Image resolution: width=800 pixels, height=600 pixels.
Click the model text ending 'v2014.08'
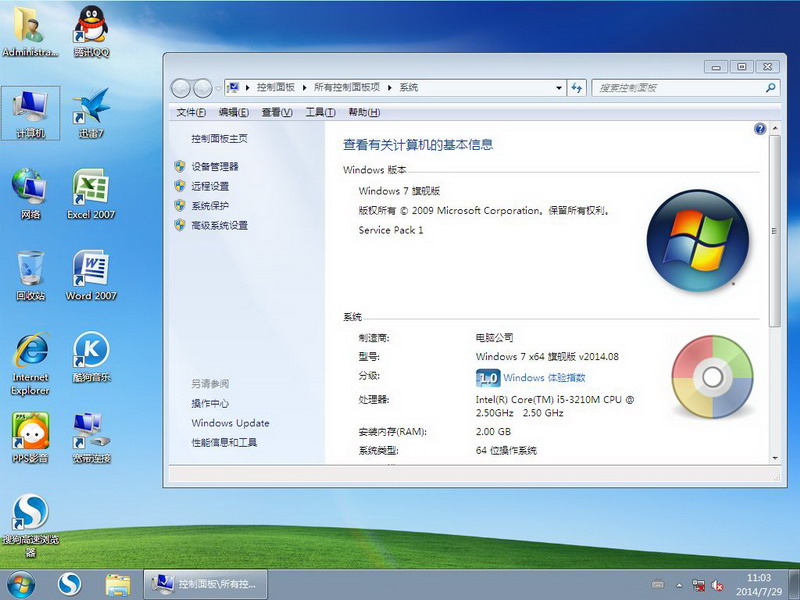coord(547,357)
